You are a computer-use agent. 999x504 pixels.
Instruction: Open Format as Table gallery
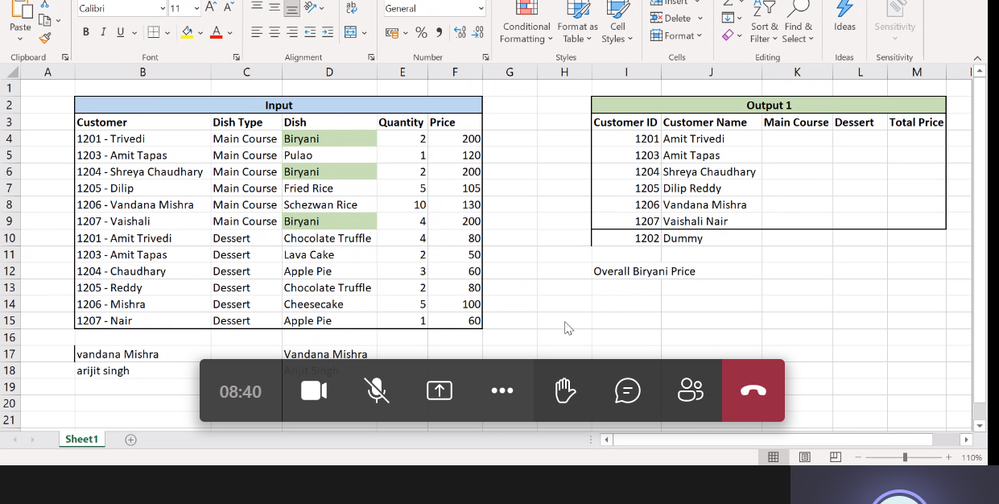point(577,22)
